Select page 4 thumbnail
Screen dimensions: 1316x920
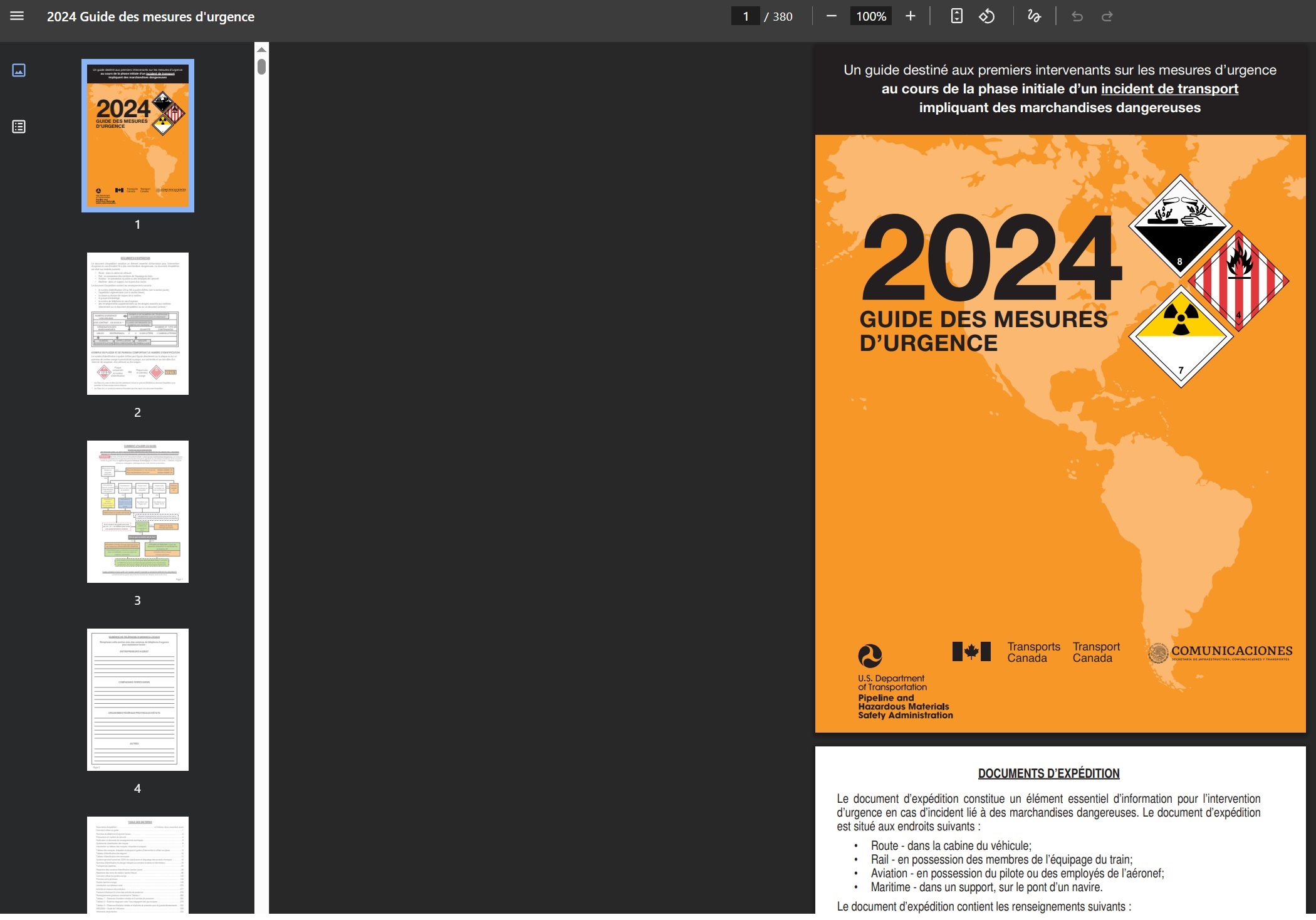[137, 699]
